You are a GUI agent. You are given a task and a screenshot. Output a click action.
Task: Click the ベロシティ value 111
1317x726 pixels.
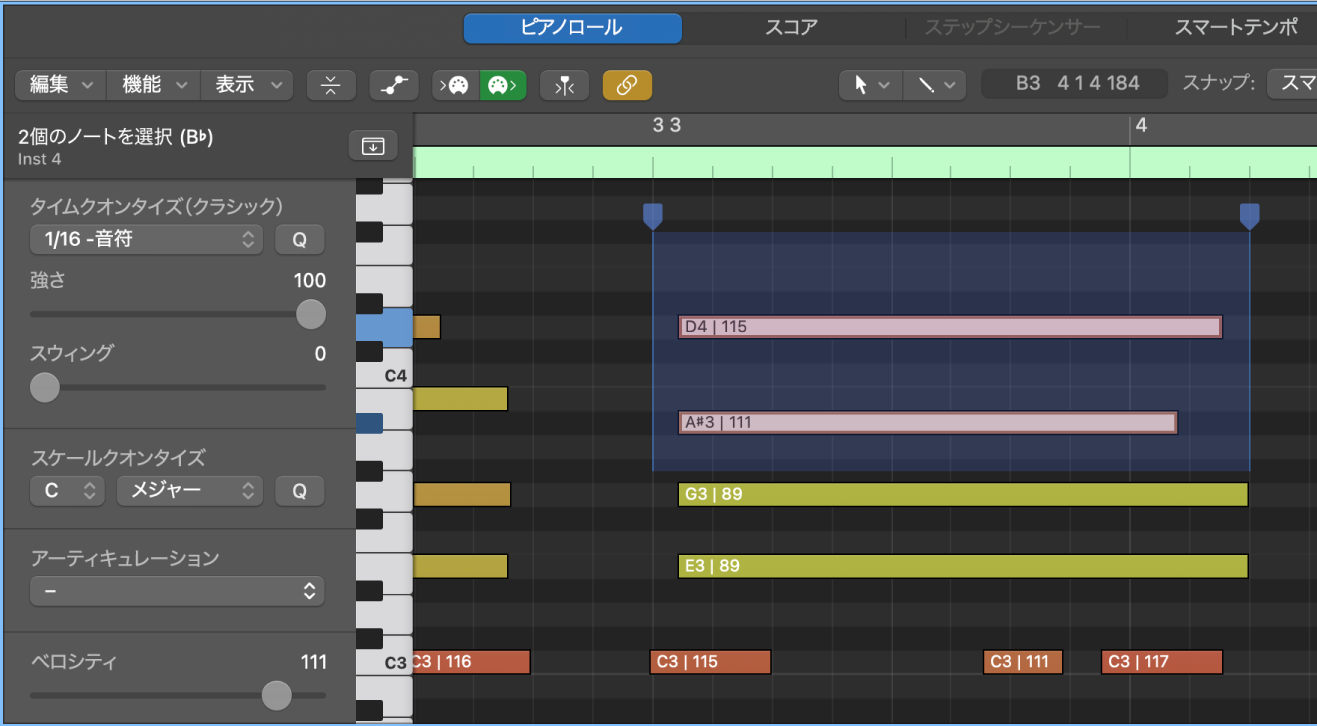tap(314, 662)
